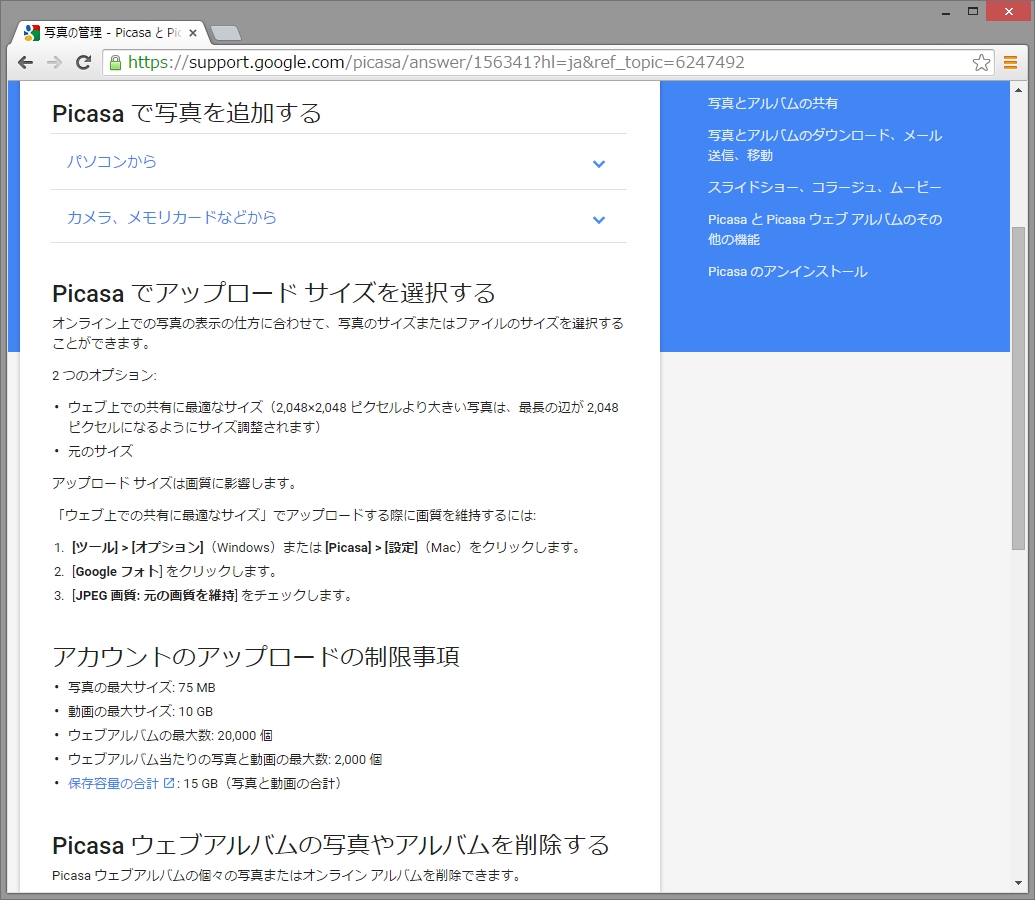Click the vertical scrollbar thumb
1035x900 pixels.
coord(1018,388)
